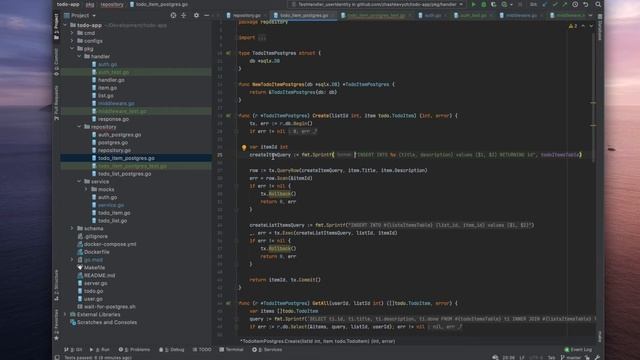Commit changes with checkmark icon
The image size is (640, 360).
(x=555, y=4)
